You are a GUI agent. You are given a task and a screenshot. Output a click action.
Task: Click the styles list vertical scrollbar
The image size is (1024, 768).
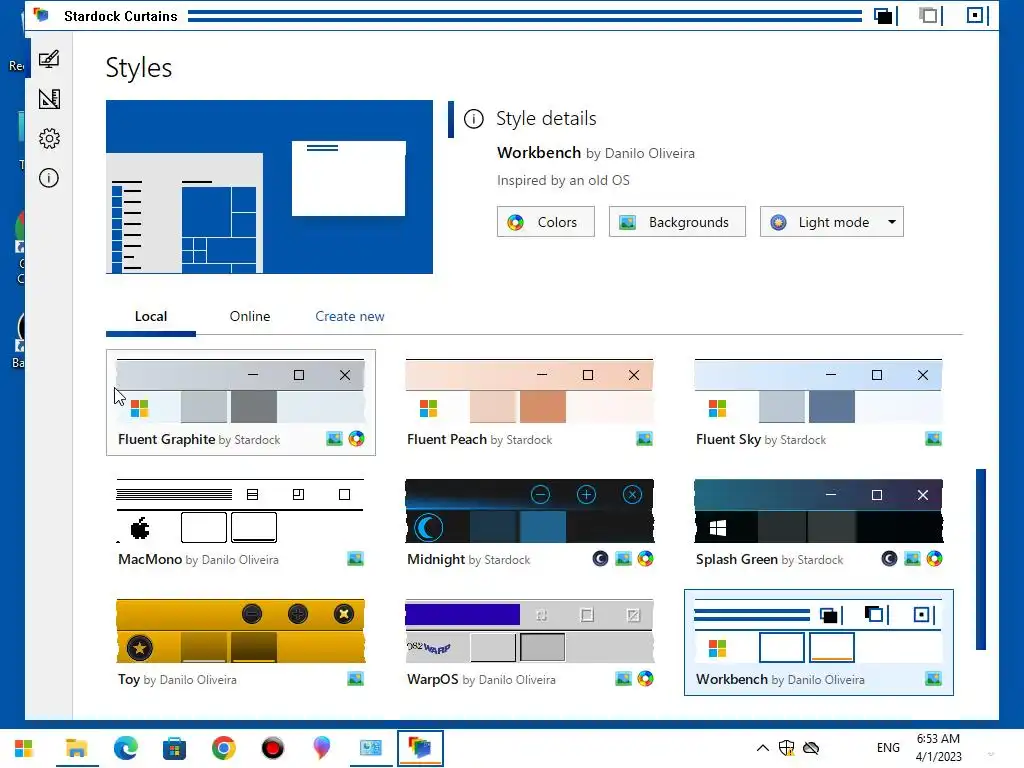click(980, 559)
